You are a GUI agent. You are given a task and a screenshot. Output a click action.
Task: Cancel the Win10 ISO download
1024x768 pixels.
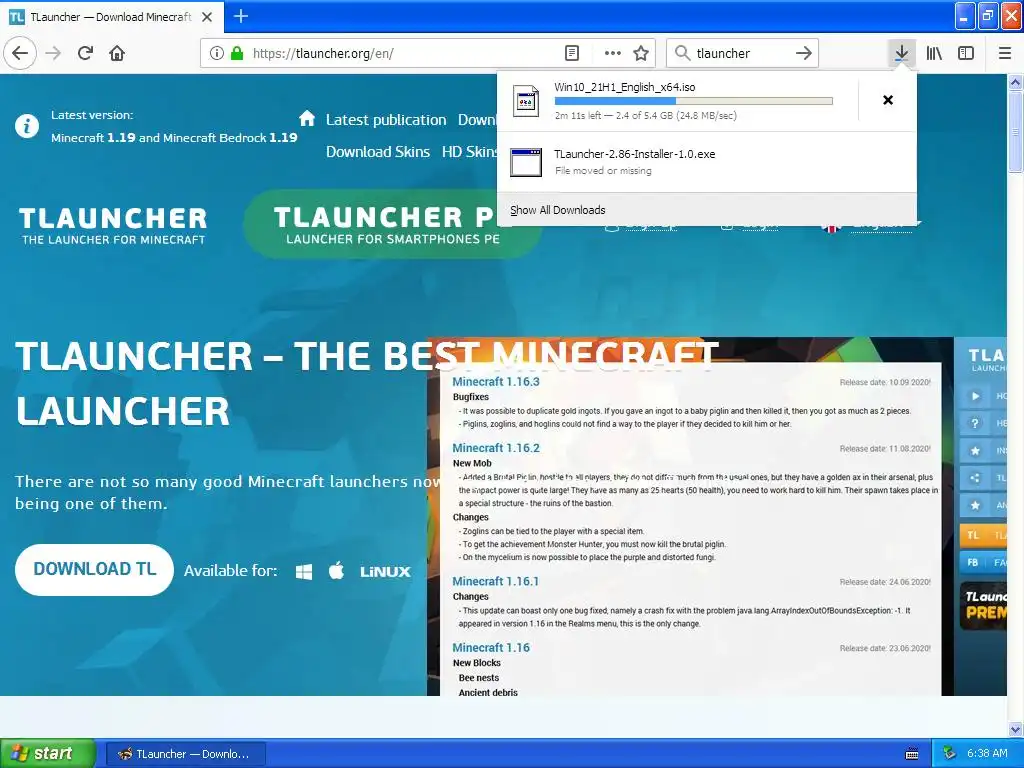(x=888, y=100)
